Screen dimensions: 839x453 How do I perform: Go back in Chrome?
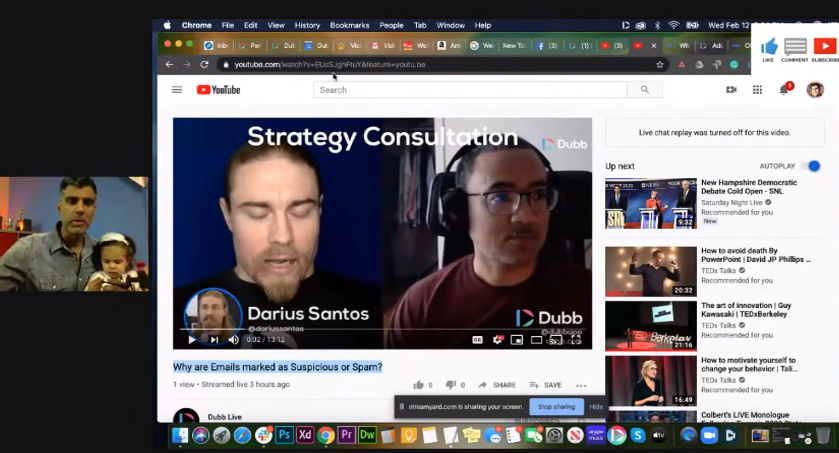pos(169,64)
